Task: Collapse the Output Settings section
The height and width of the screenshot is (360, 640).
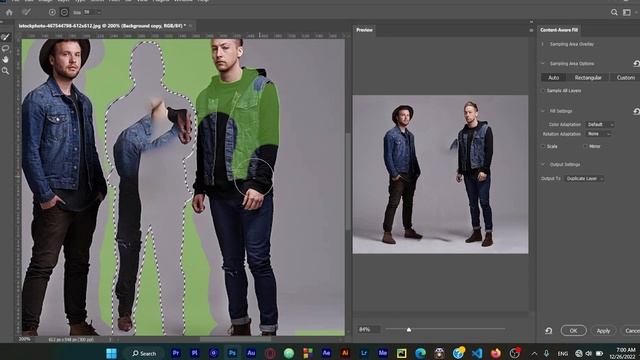Action: (x=543, y=164)
